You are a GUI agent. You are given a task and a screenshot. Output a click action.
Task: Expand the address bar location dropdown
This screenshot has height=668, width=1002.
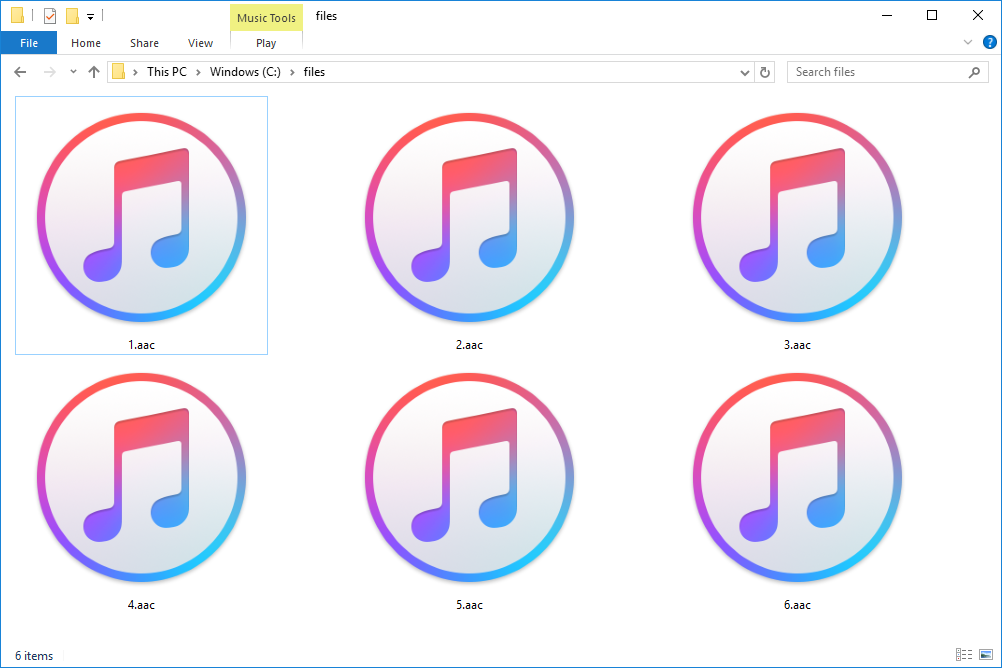point(744,71)
